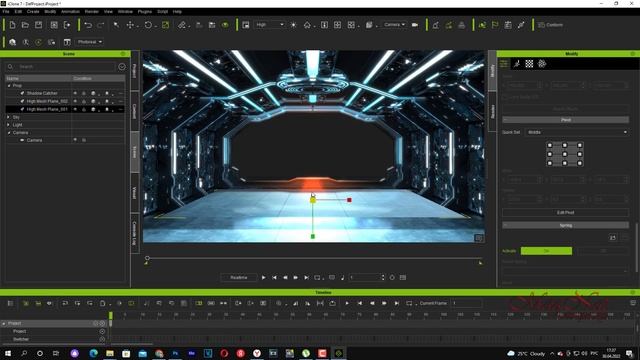Screen dimensions: 640x360
Task: Expand the Light tree group
Action: pyautogui.click(x=9, y=125)
